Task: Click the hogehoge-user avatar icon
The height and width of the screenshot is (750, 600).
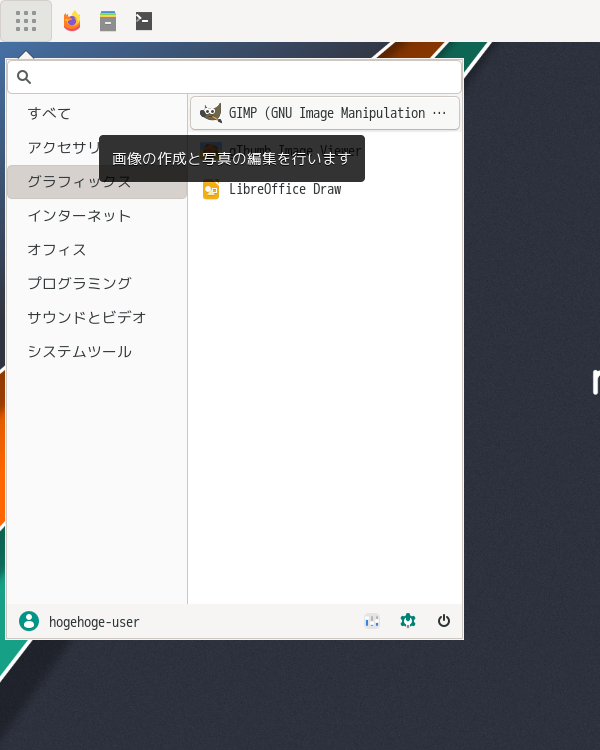Action: 29,621
